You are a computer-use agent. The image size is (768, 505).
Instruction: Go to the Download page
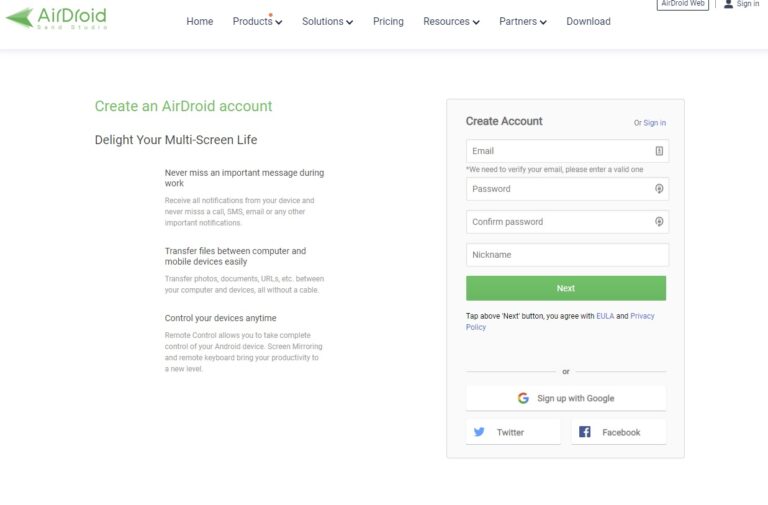pos(588,22)
